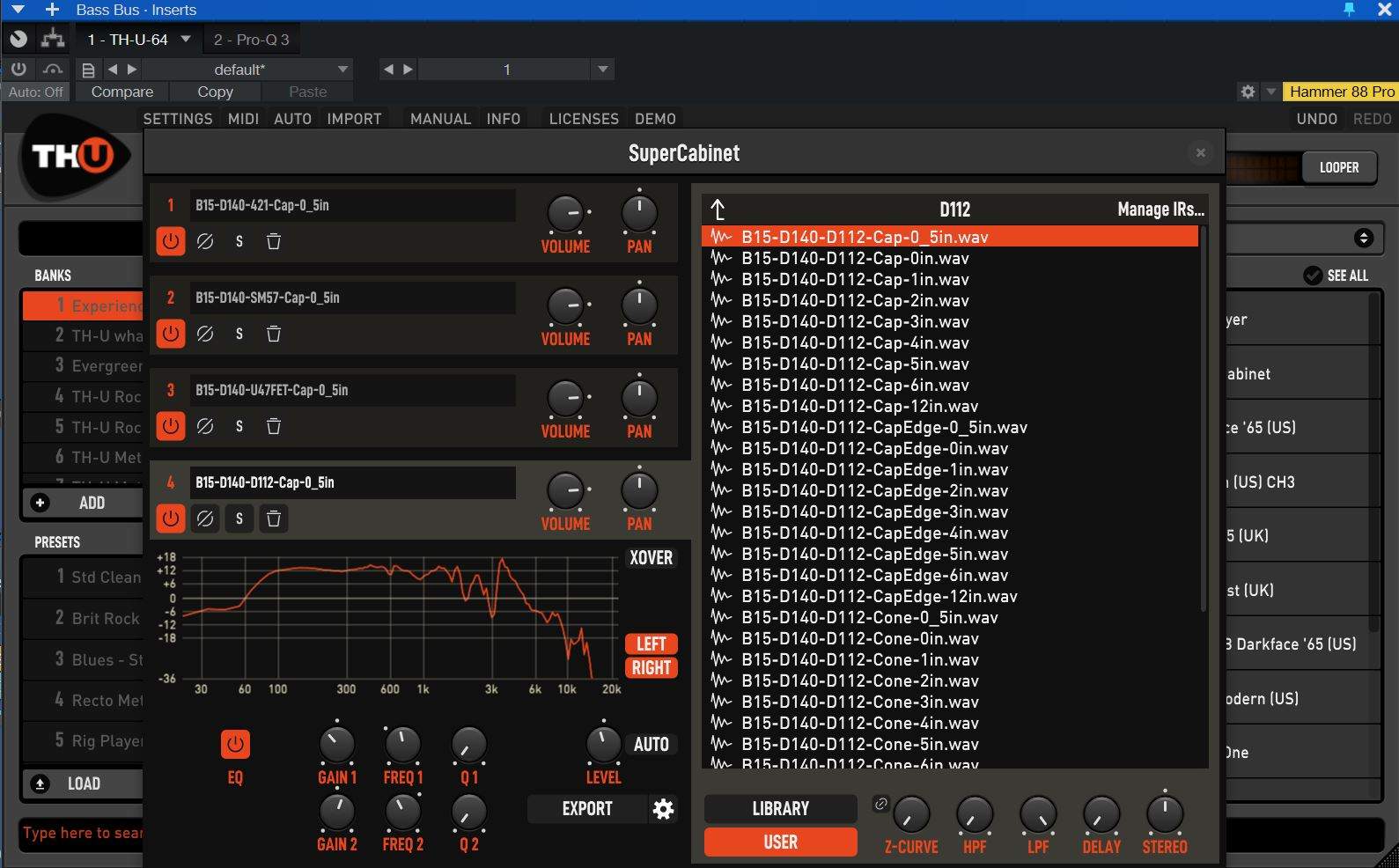Image resolution: width=1399 pixels, height=868 pixels.
Task: Open the SETTINGS menu
Action: click(x=178, y=119)
